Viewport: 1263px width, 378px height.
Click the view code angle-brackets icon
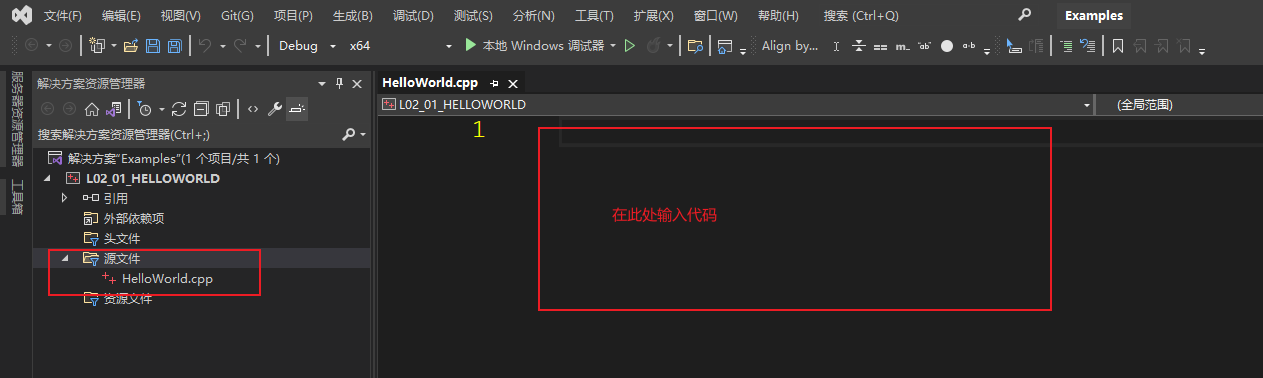[252, 109]
